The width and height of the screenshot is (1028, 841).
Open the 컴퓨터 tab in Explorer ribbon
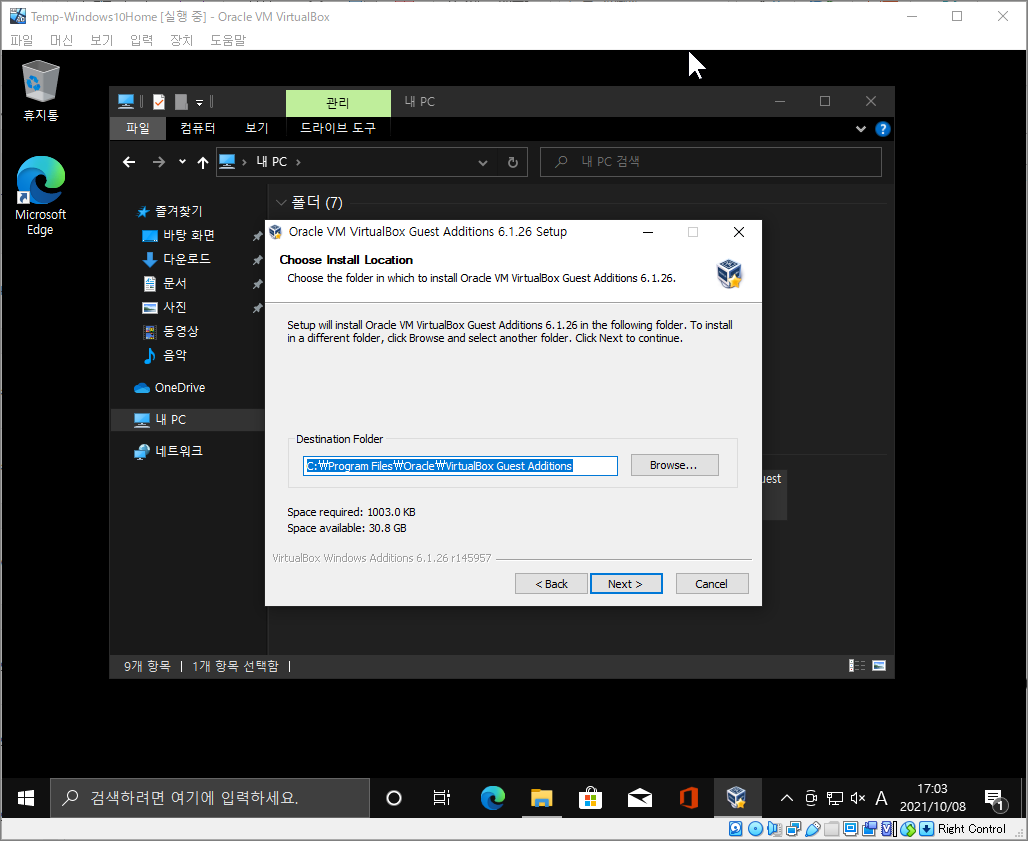pyautogui.click(x=198, y=128)
